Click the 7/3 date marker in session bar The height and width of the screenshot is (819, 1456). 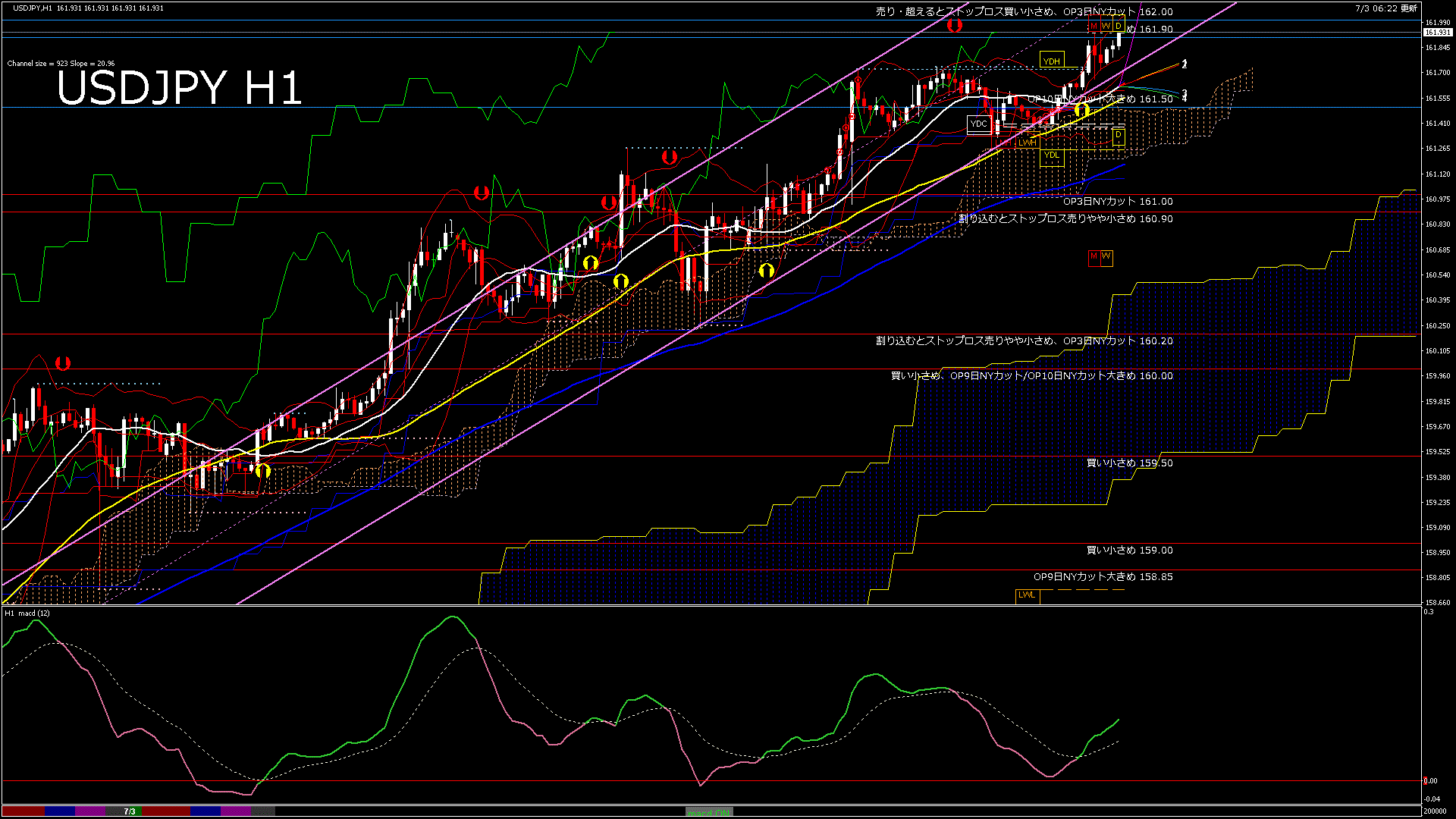130,811
